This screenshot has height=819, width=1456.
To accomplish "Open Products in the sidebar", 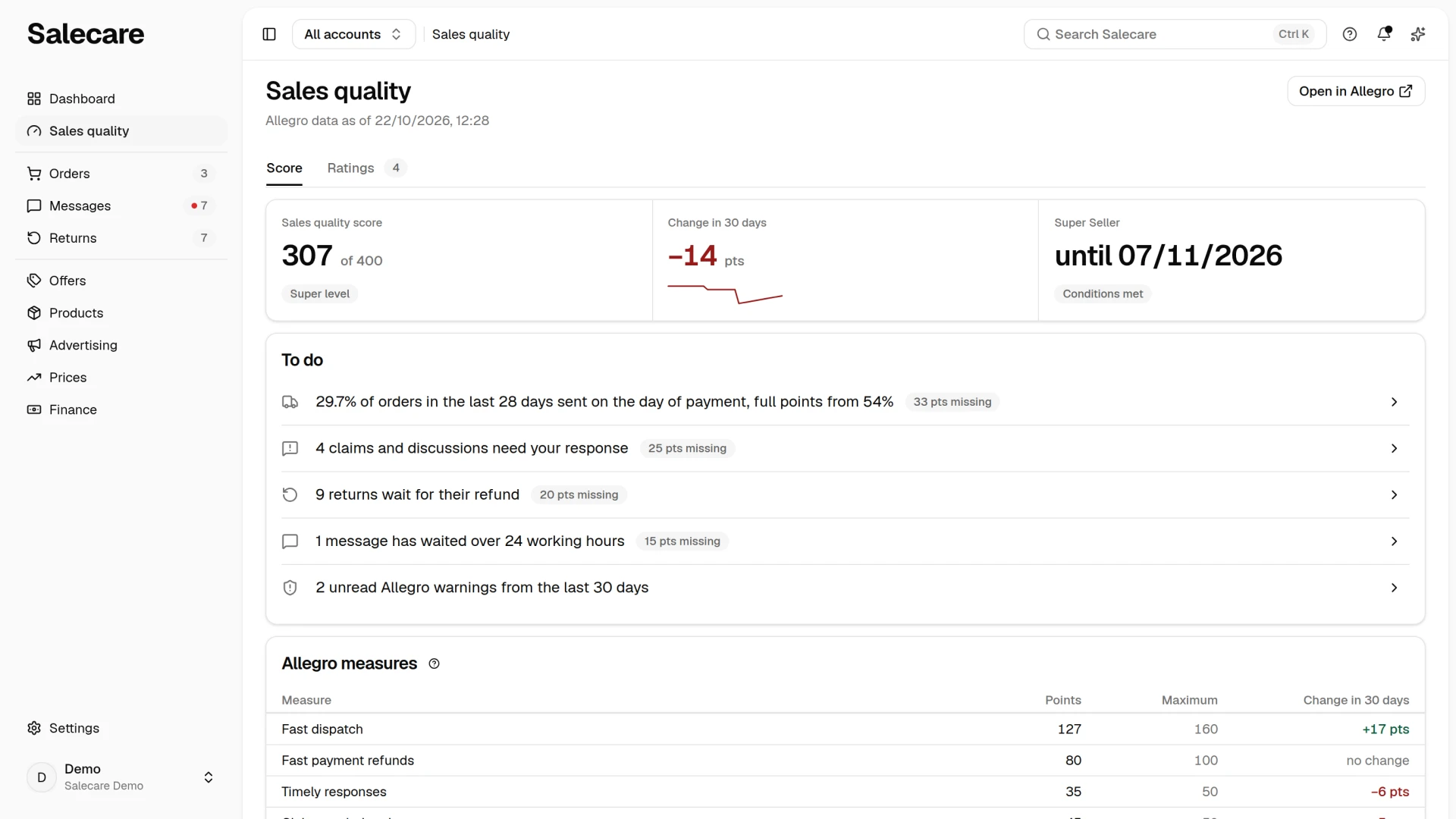I will [x=121, y=313].
